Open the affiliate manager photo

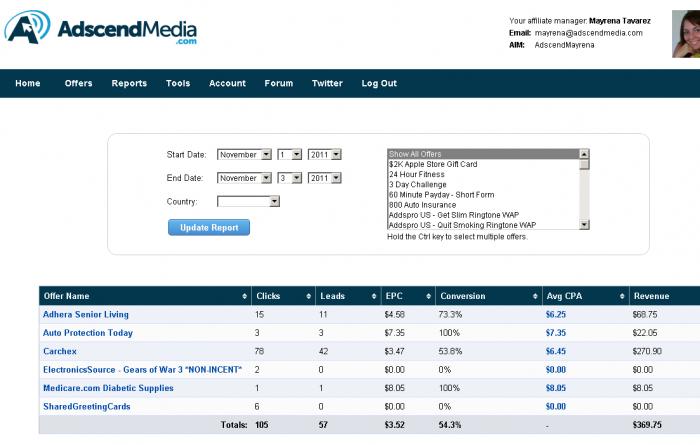(x=686, y=34)
